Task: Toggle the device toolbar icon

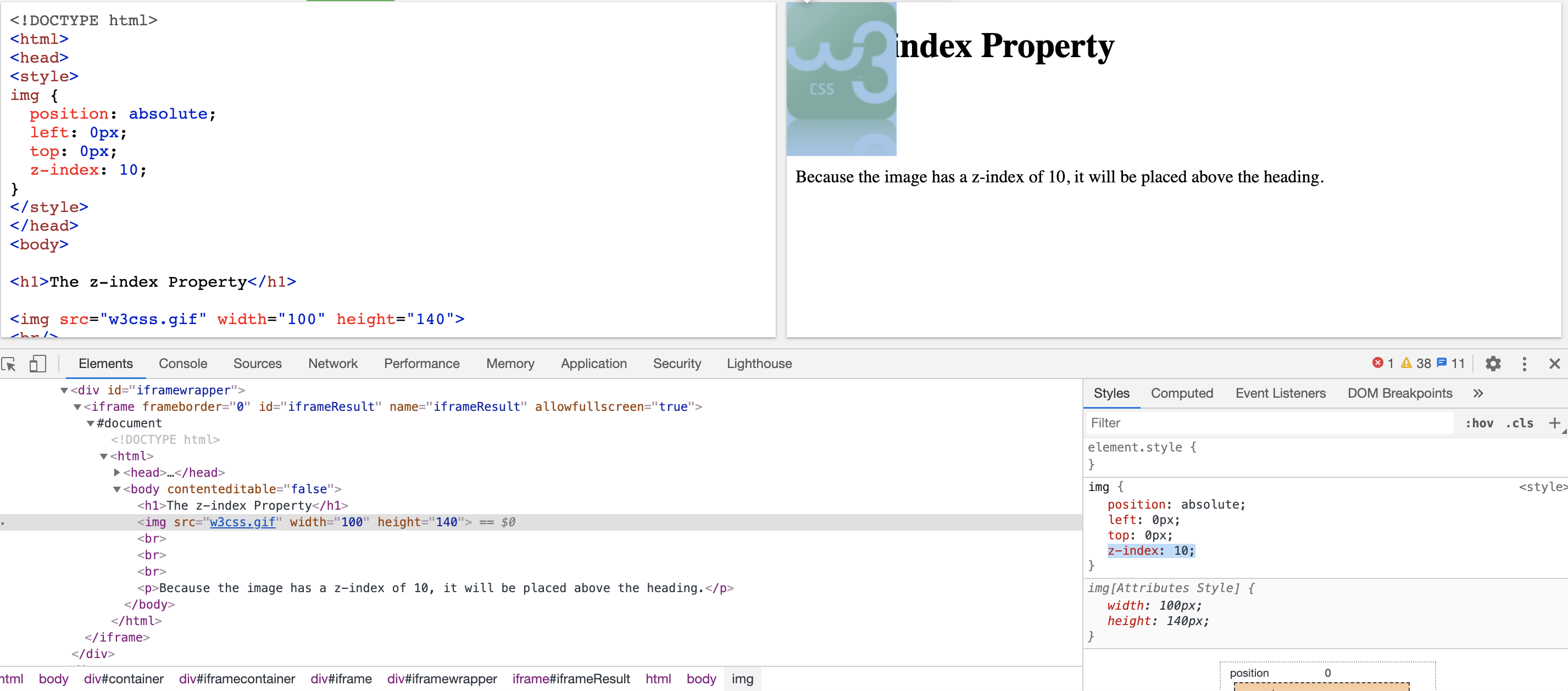Action: click(x=38, y=364)
